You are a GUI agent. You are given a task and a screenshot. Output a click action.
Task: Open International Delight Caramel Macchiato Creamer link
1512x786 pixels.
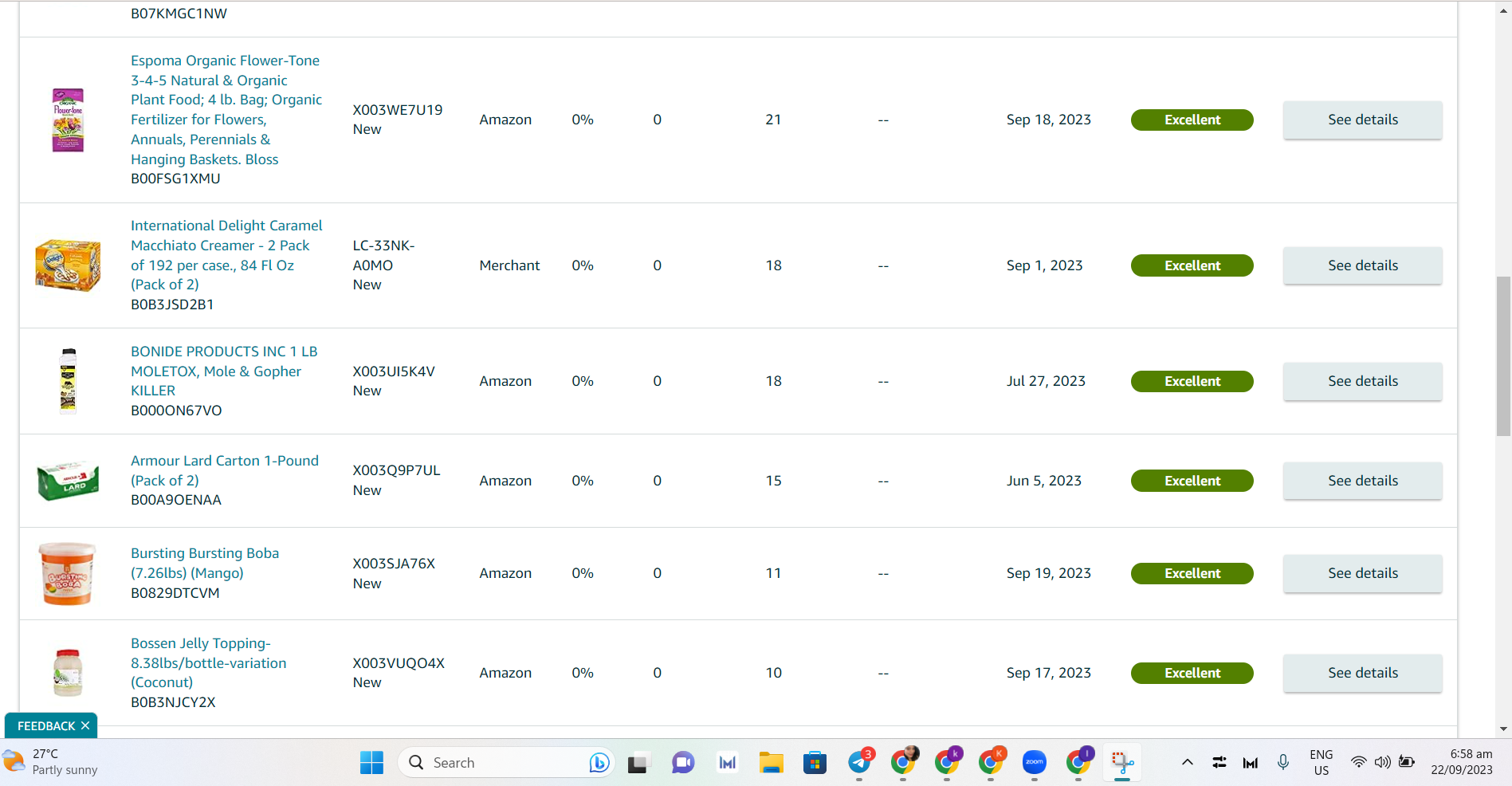click(x=226, y=255)
